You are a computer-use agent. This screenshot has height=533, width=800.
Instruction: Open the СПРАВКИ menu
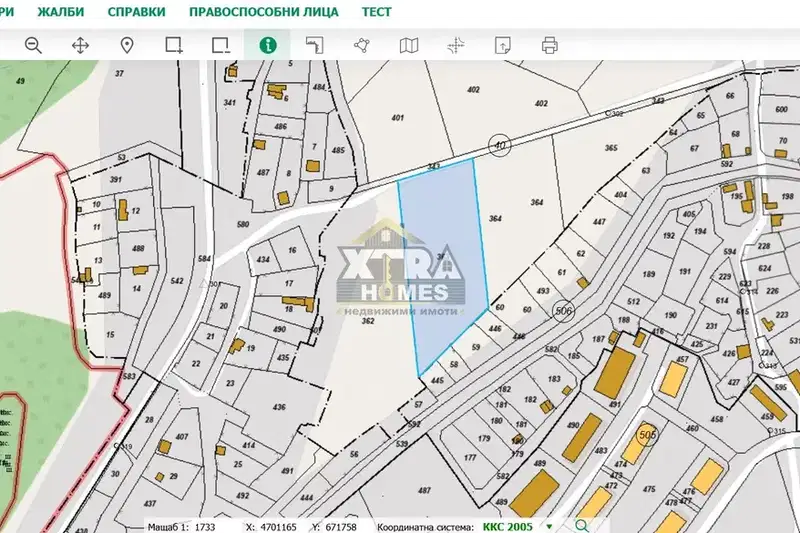coord(136,12)
